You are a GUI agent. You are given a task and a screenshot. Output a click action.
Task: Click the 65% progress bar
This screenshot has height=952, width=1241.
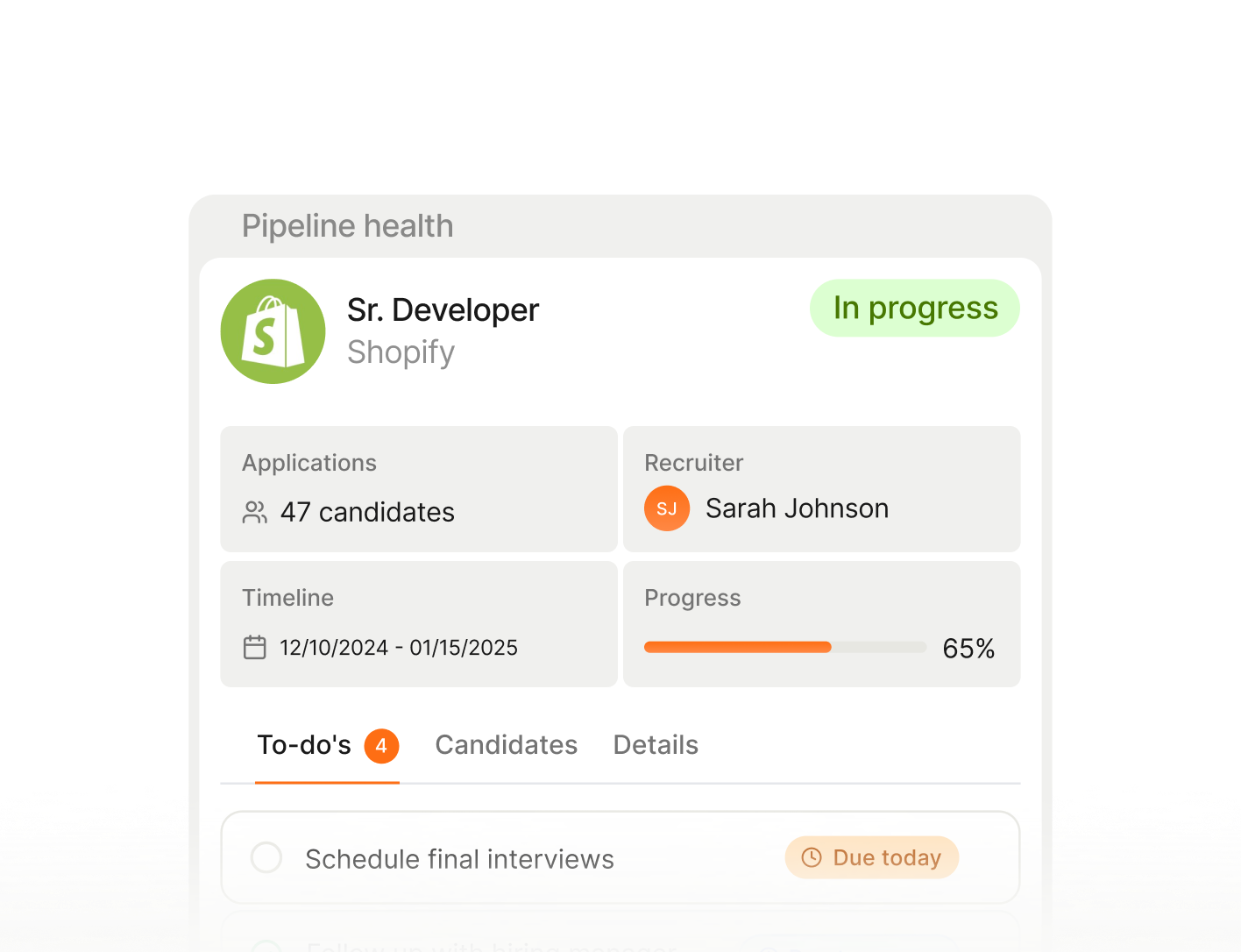point(784,646)
